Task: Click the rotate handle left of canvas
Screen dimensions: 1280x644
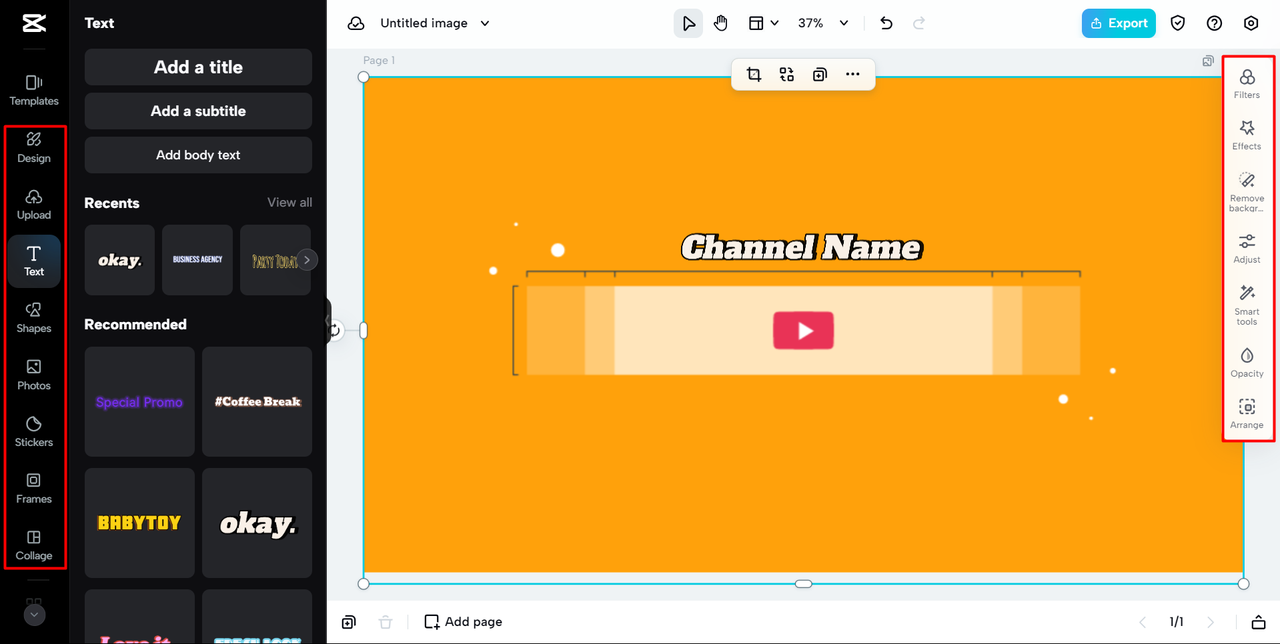Action: (334, 330)
